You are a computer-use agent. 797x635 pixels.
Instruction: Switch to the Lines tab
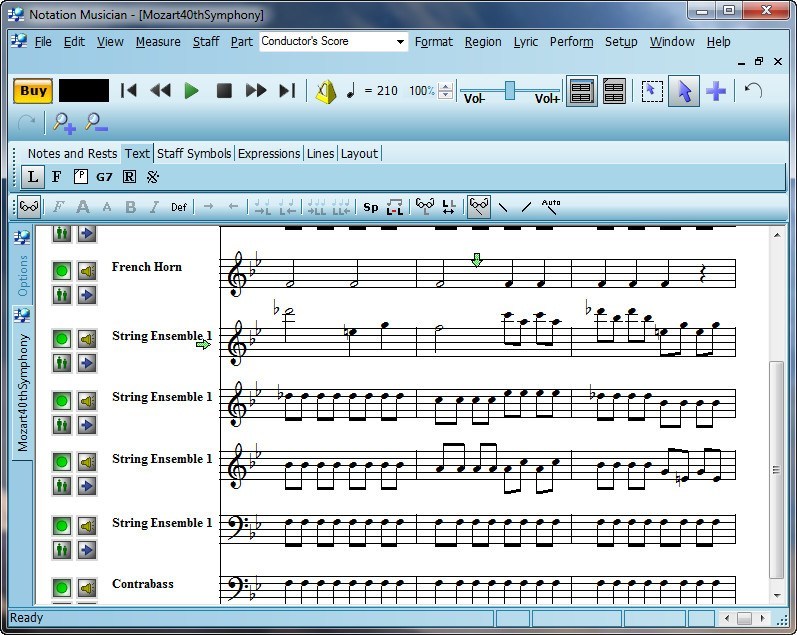coord(320,154)
